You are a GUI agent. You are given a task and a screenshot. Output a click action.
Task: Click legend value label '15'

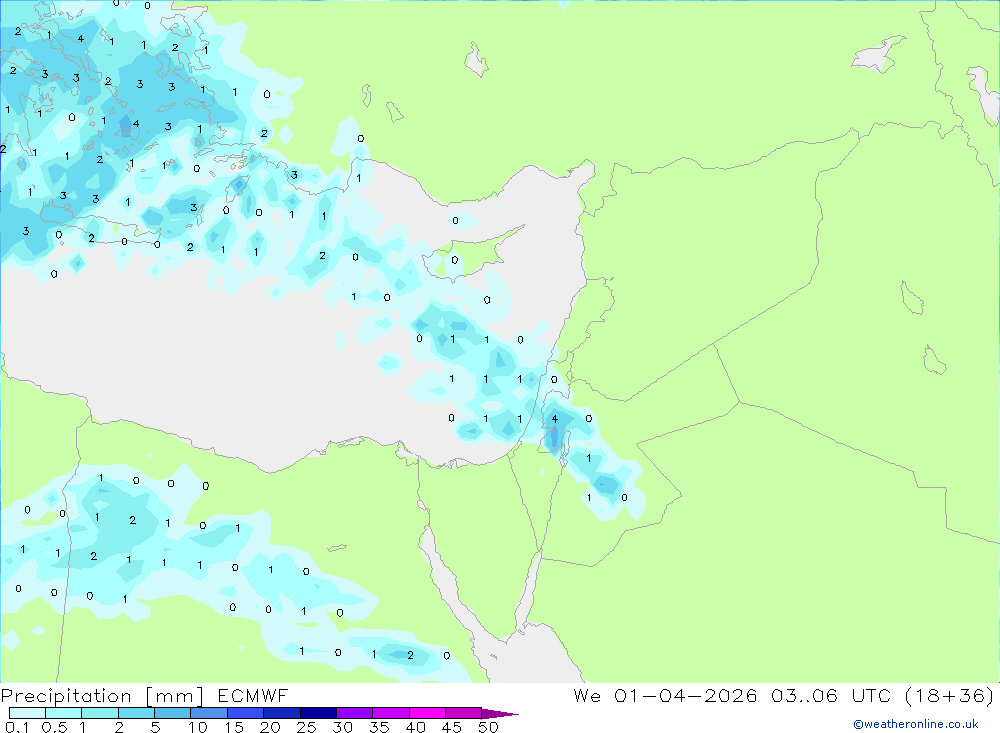(234, 727)
